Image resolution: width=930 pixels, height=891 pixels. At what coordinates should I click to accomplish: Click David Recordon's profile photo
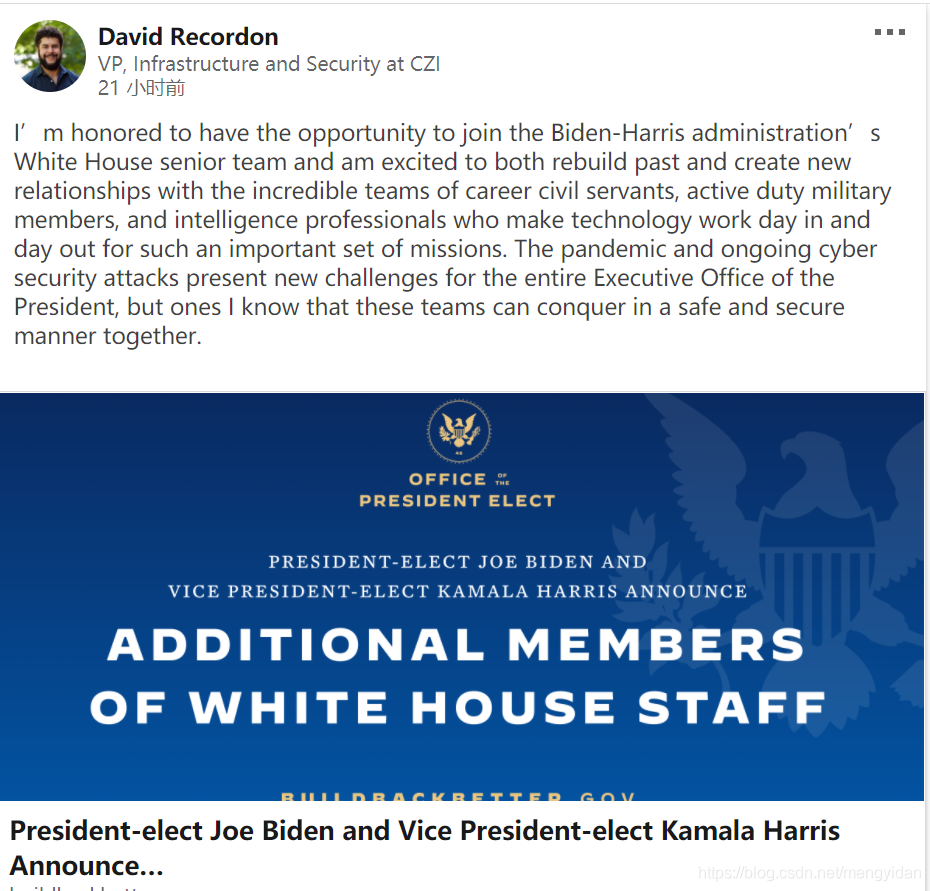[x=50, y=56]
